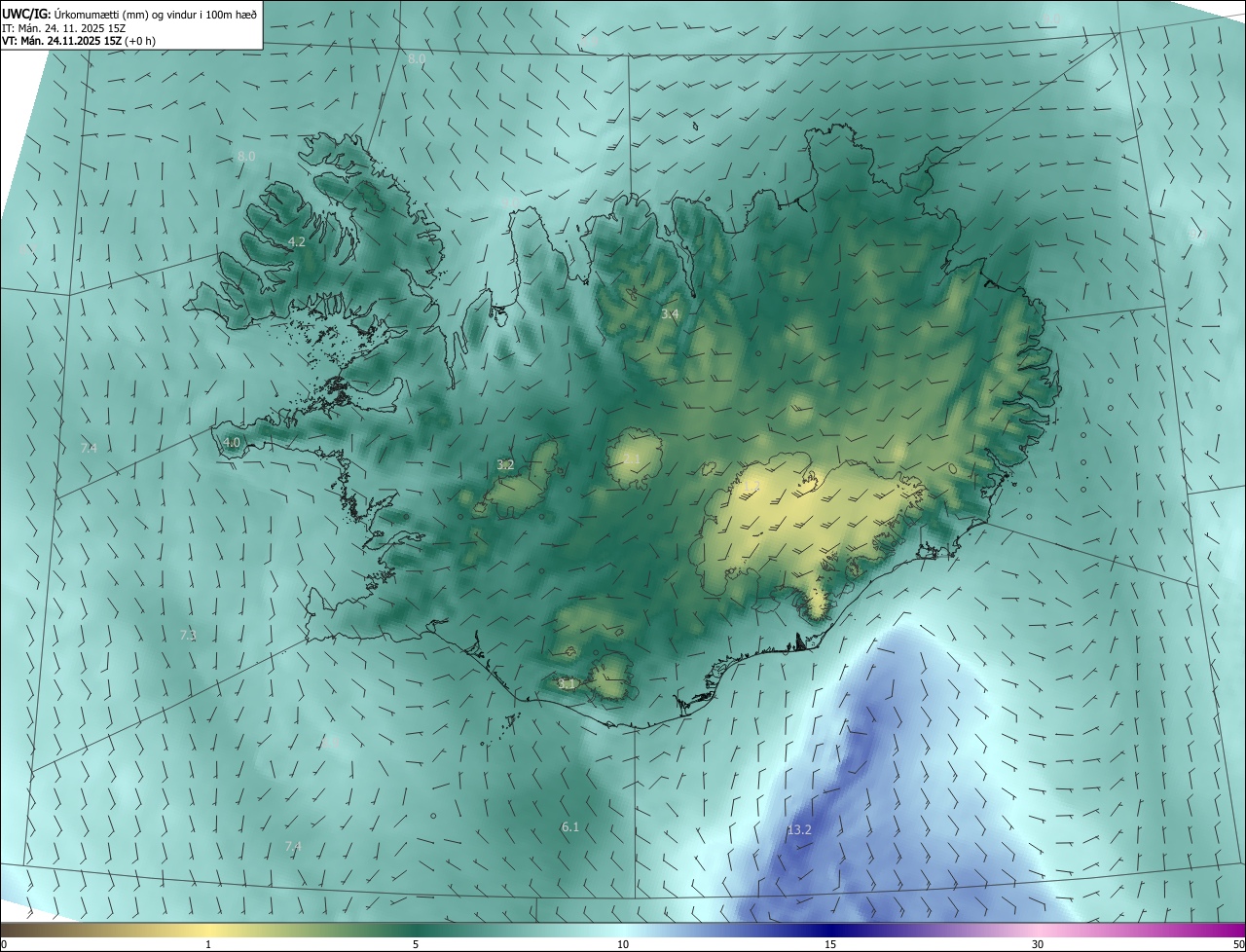Click the light pink segment of the color scale
This screenshot has height=952, width=1246.
[1038, 930]
